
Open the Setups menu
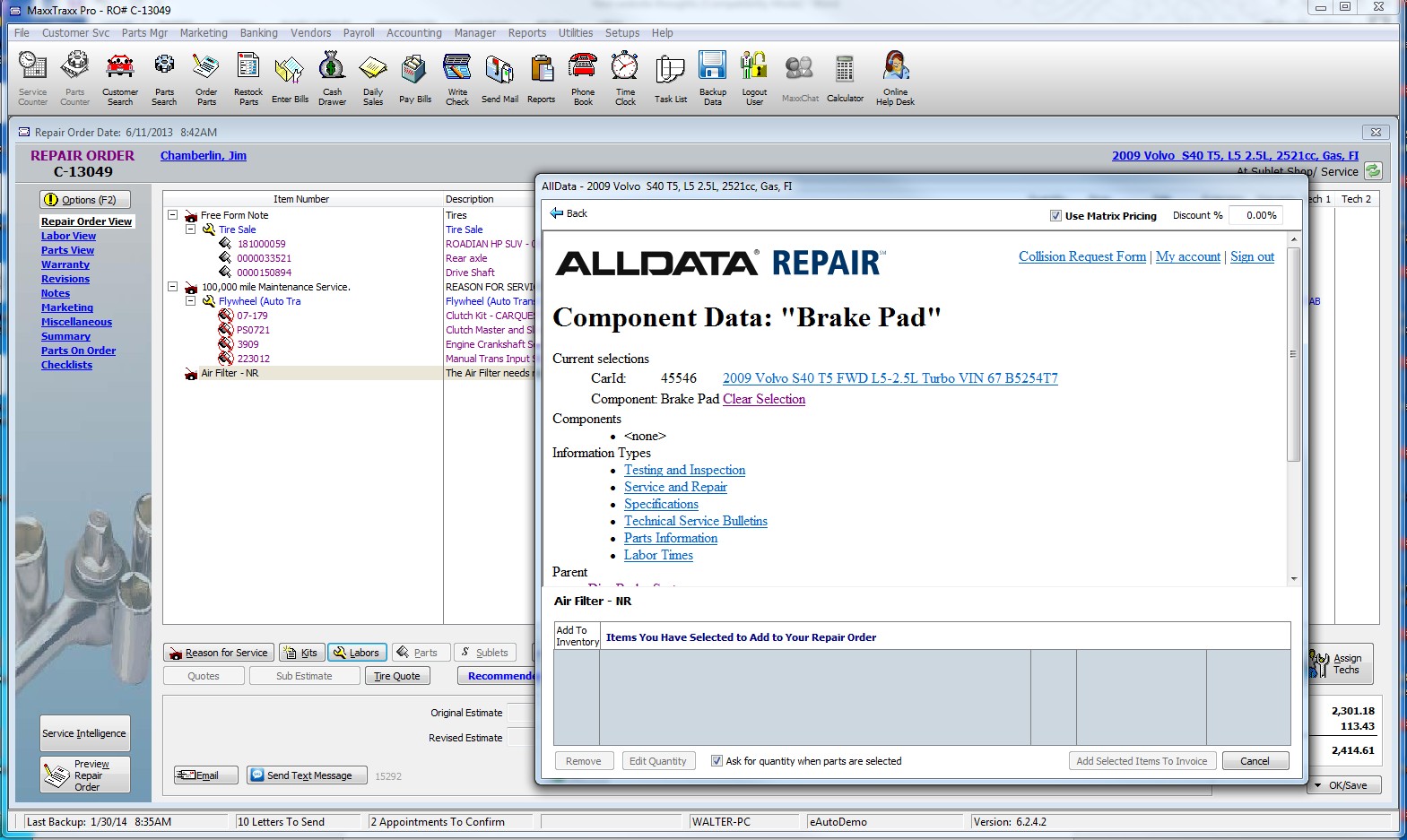pos(621,33)
